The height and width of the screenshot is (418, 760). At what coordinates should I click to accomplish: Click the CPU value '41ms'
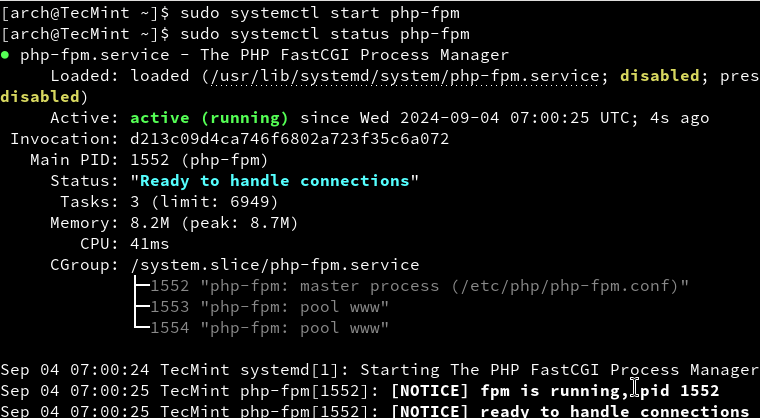[x=150, y=244]
